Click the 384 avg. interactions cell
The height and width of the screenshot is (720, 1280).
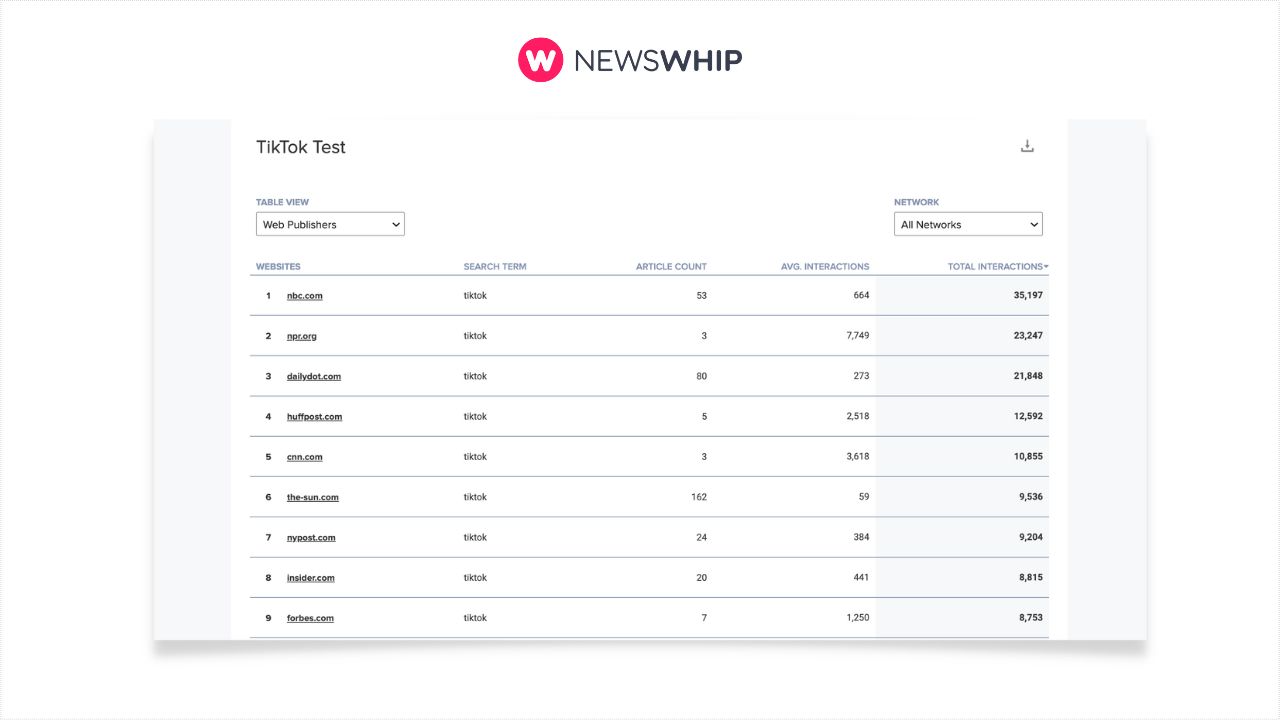tap(861, 537)
